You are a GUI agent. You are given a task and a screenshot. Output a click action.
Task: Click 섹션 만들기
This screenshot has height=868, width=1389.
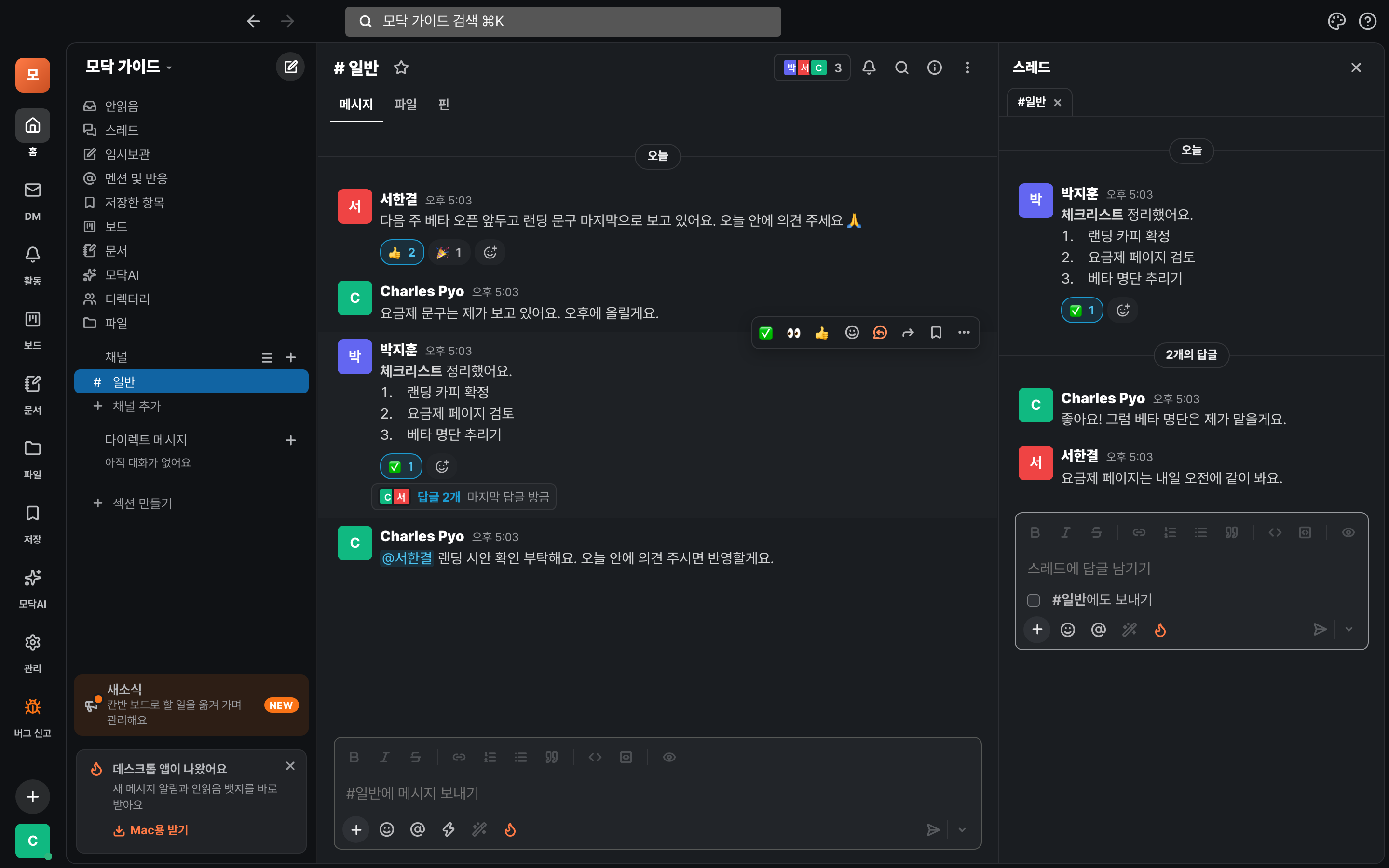(x=191, y=503)
